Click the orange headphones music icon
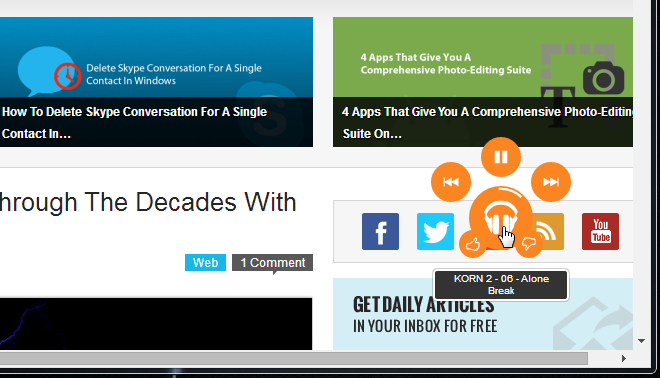 point(500,218)
